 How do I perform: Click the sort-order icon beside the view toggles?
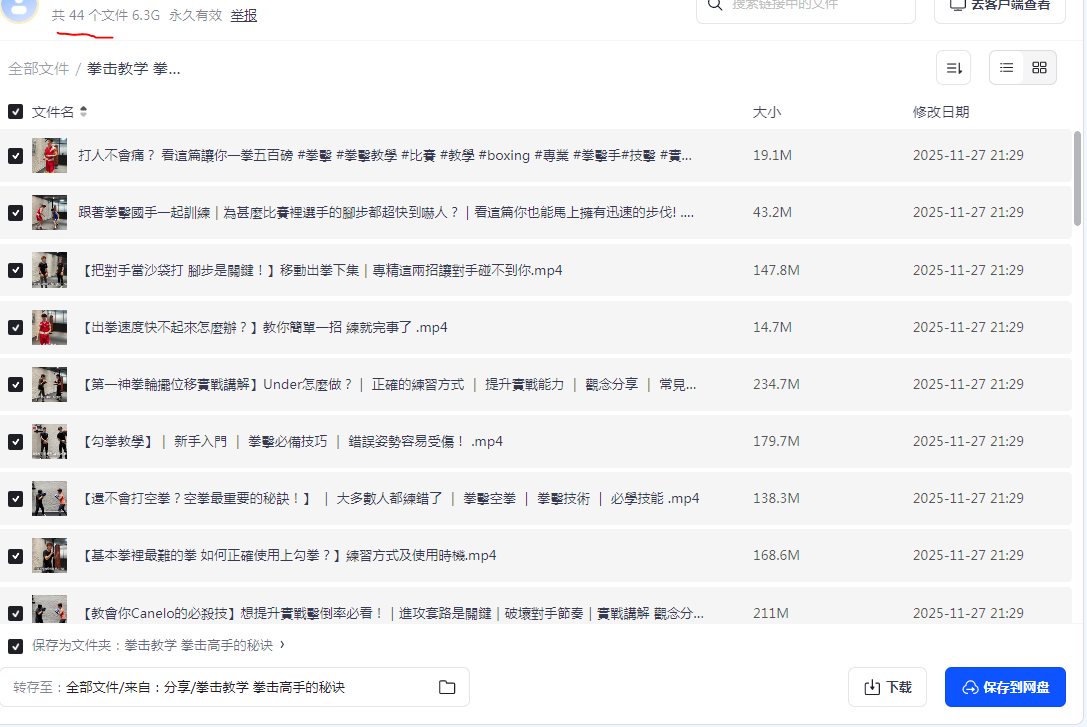(x=953, y=67)
